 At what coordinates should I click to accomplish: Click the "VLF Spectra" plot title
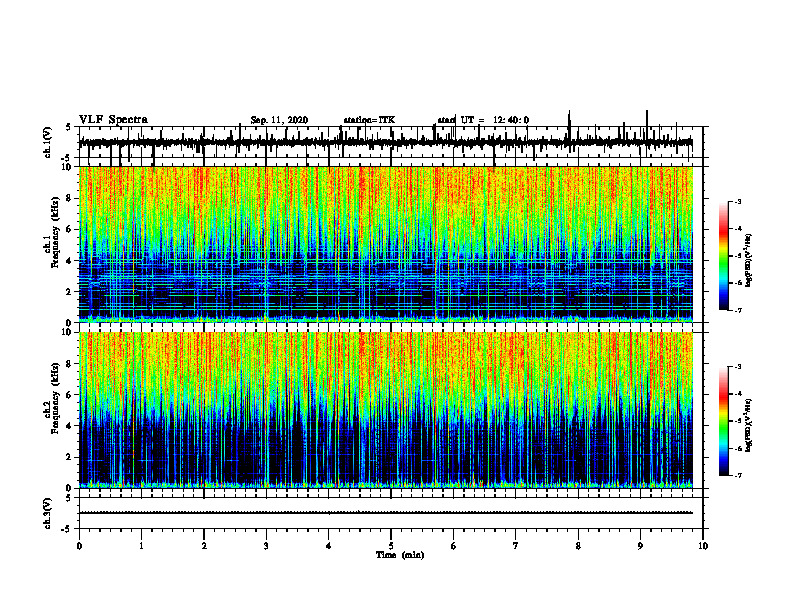click(x=113, y=120)
